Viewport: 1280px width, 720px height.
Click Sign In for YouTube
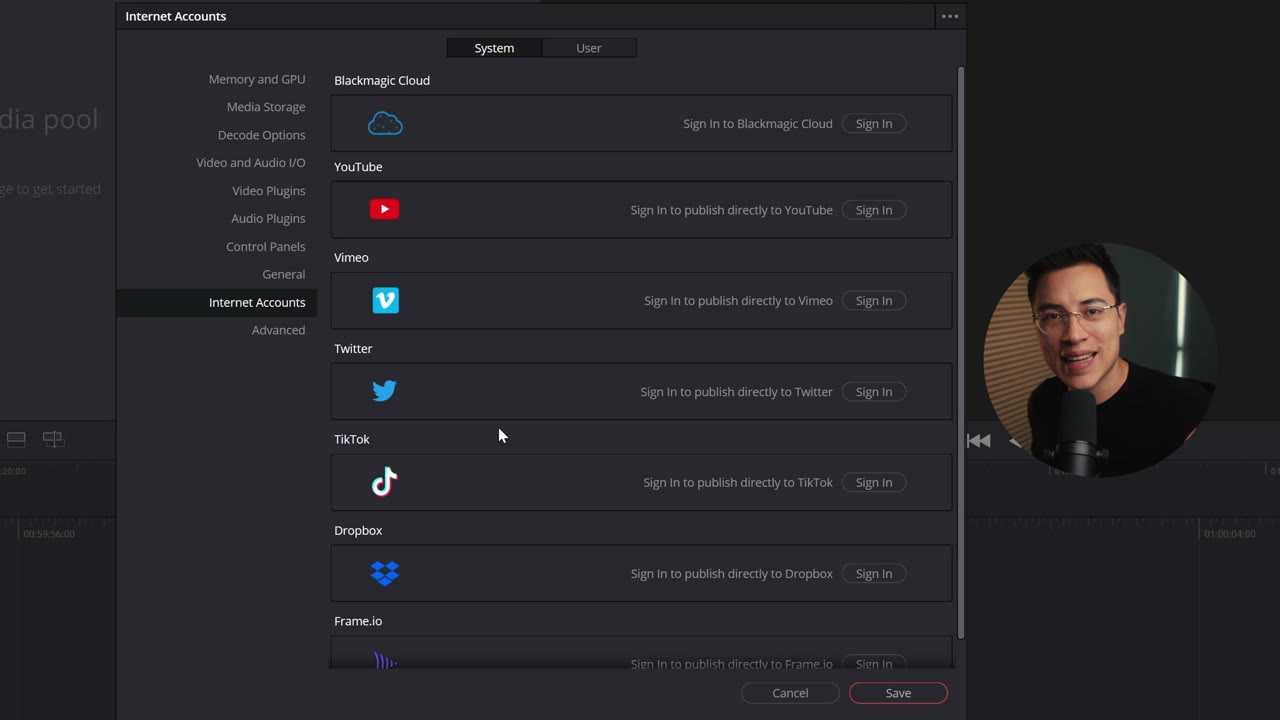pyautogui.click(x=874, y=210)
